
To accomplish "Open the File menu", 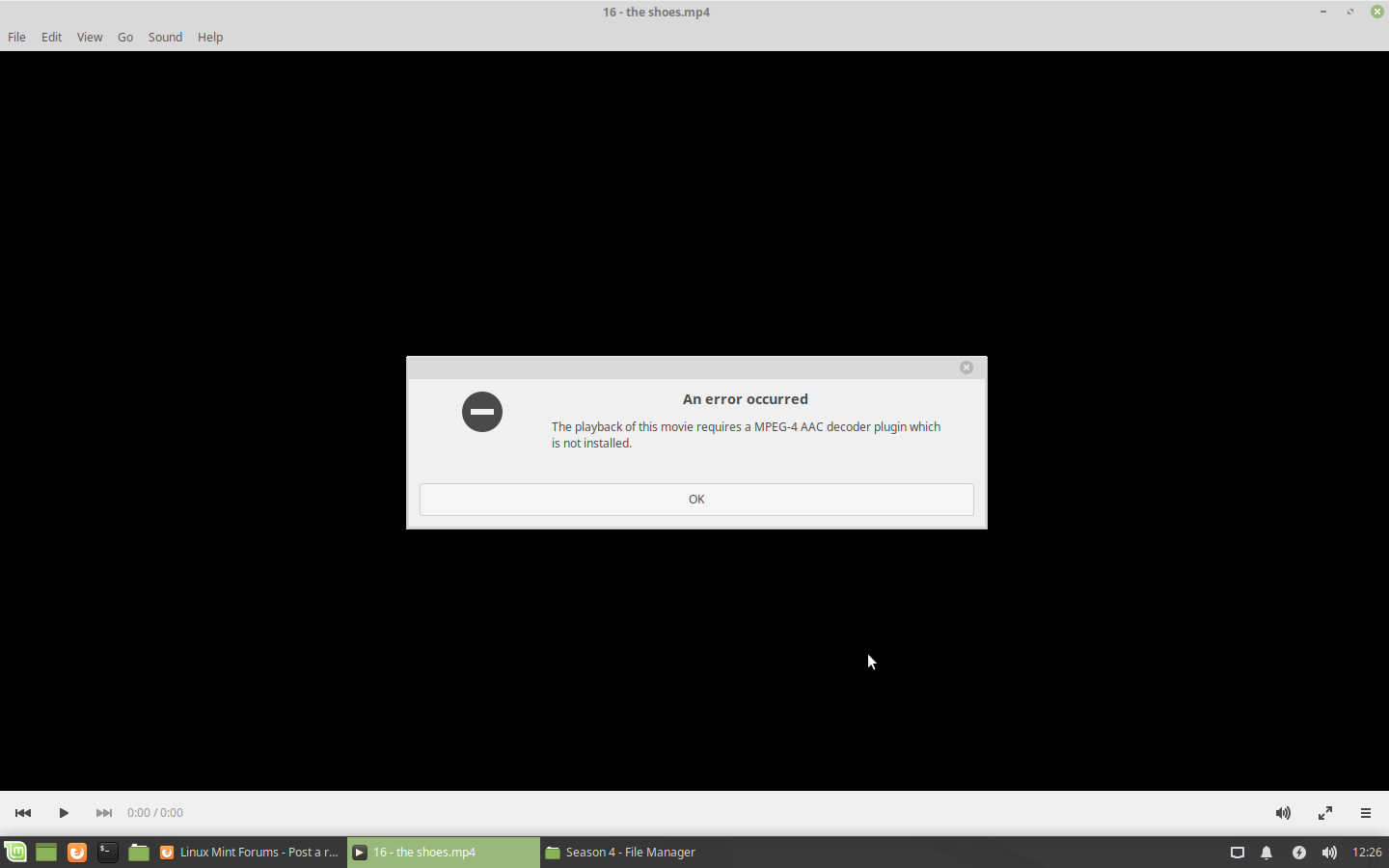I will [x=16, y=37].
